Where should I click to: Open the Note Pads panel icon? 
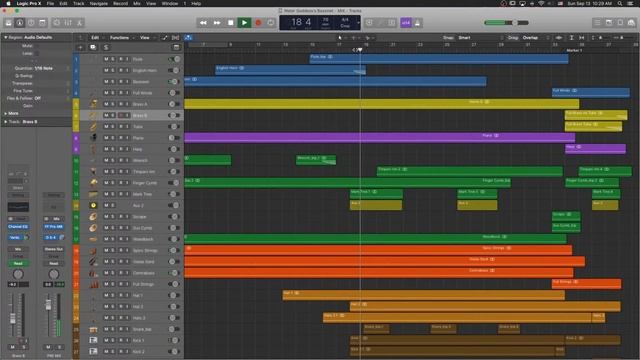coord(609,23)
